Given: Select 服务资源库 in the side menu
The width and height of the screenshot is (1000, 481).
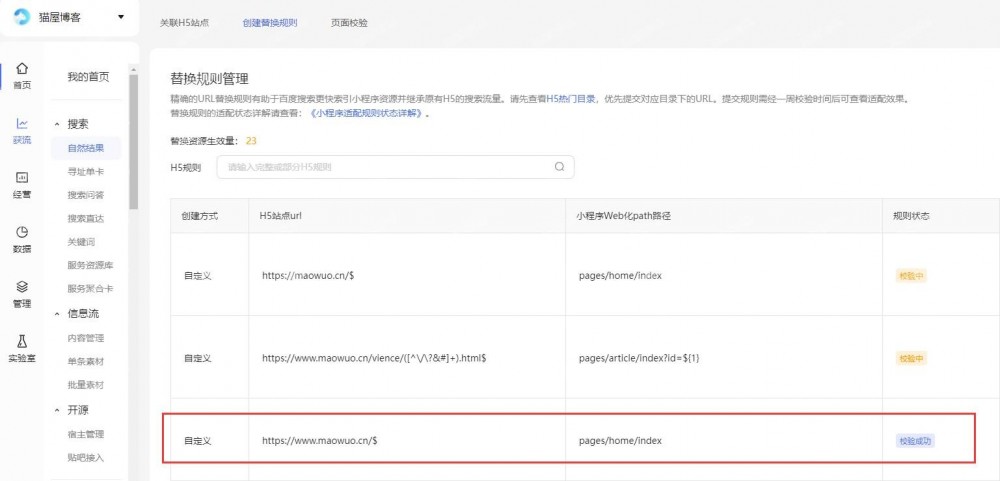Looking at the screenshot, I should [x=91, y=265].
